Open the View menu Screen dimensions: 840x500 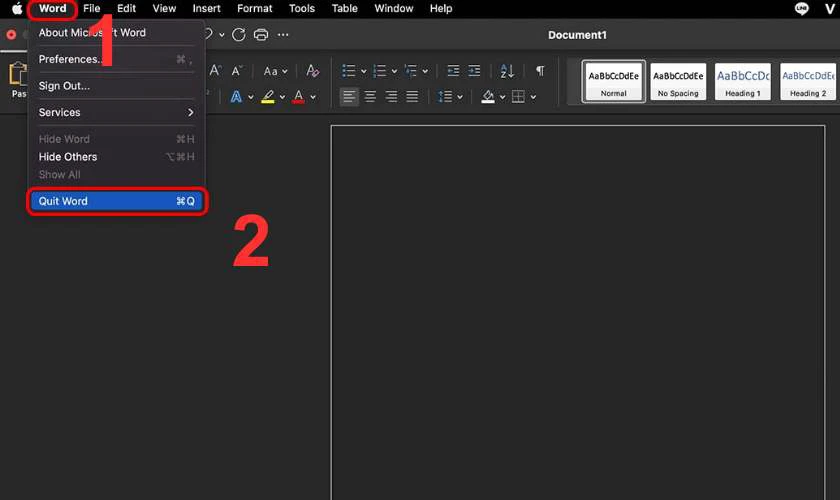(164, 9)
